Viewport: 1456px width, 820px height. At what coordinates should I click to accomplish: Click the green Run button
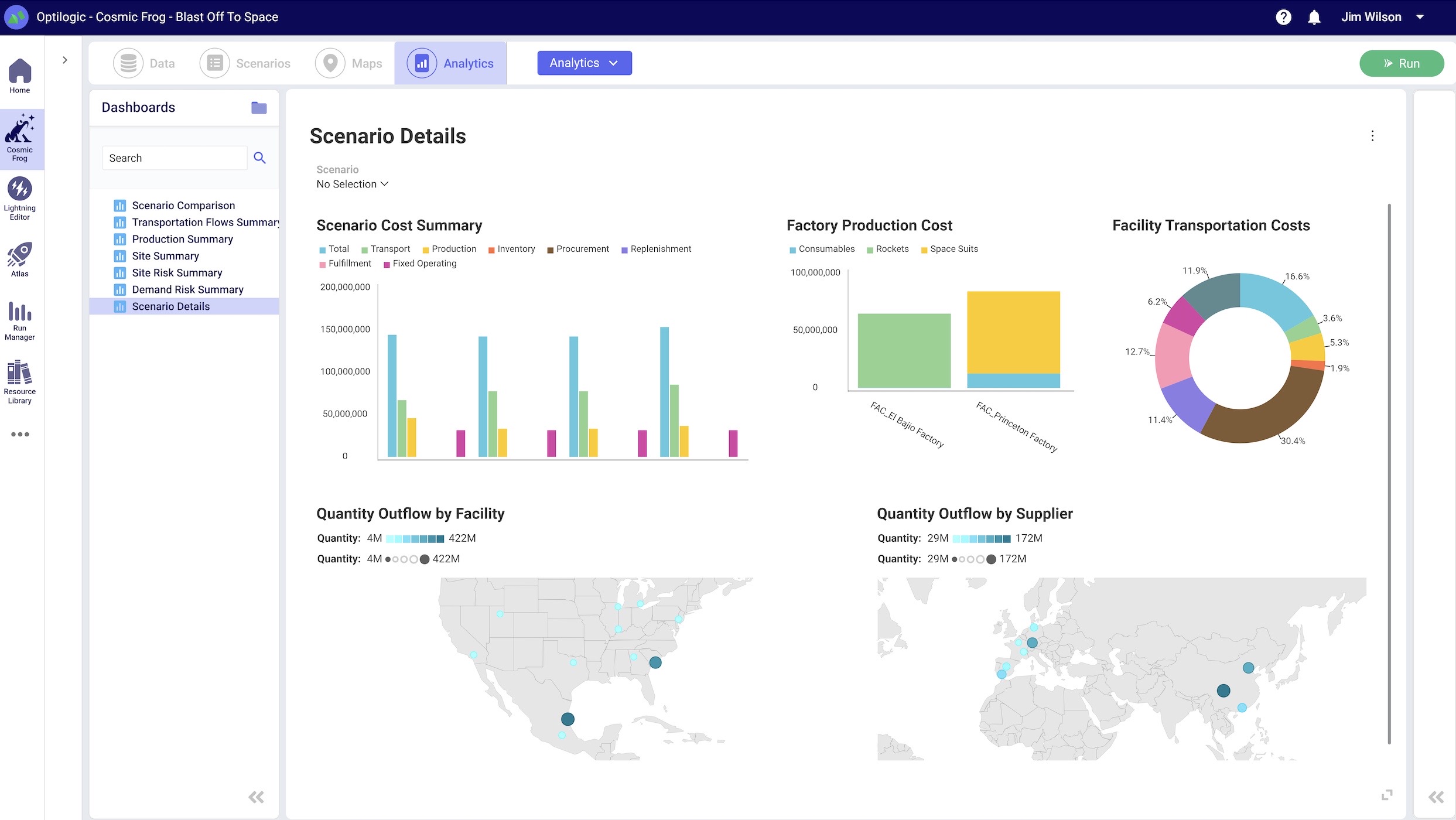pyautogui.click(x=1401, y=63)
